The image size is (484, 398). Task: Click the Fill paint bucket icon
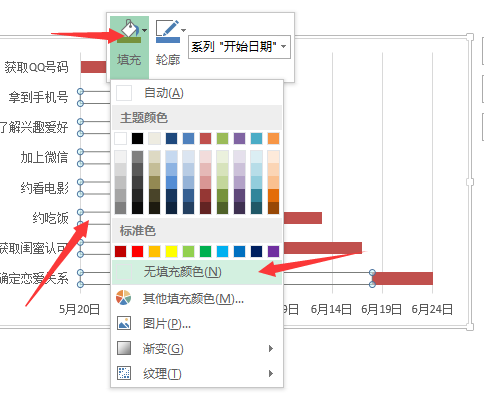click(x=130, y=31)
